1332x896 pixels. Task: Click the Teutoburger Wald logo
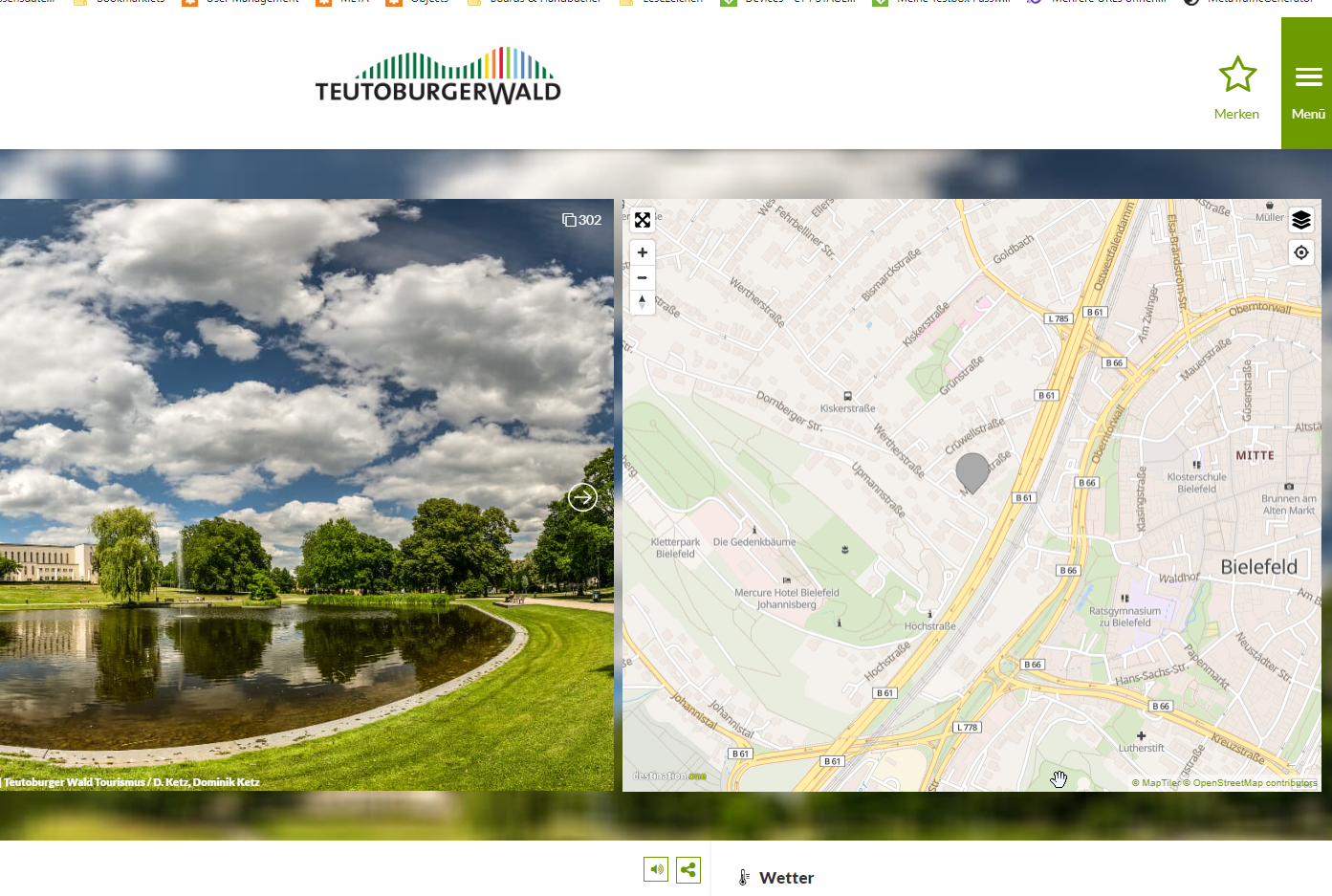tap(438, 76)
